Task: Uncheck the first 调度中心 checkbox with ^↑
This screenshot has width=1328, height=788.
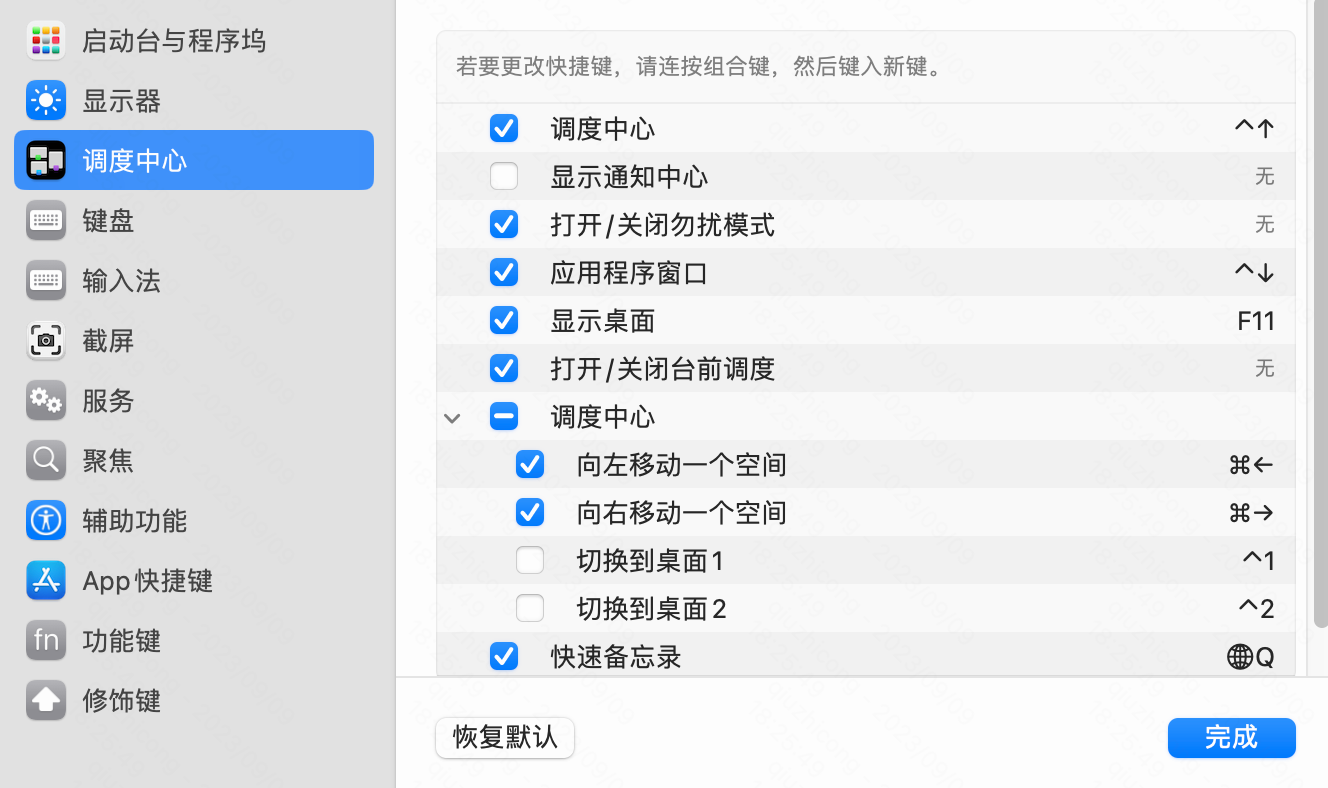Action: tap(504, 128)
